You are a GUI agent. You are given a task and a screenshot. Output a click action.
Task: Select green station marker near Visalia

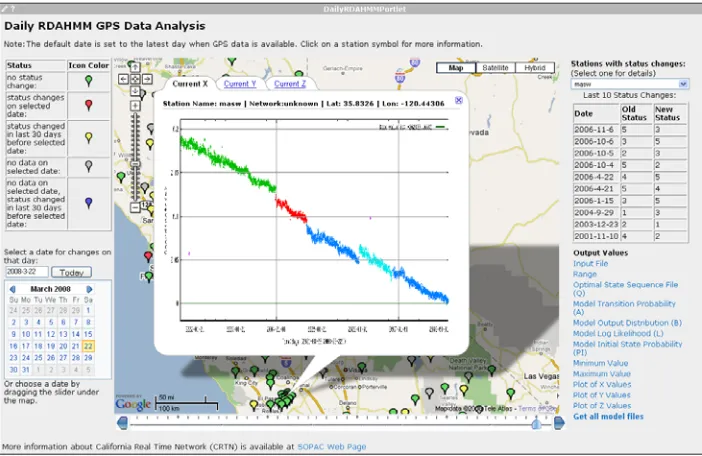click(x=362, y=367)
